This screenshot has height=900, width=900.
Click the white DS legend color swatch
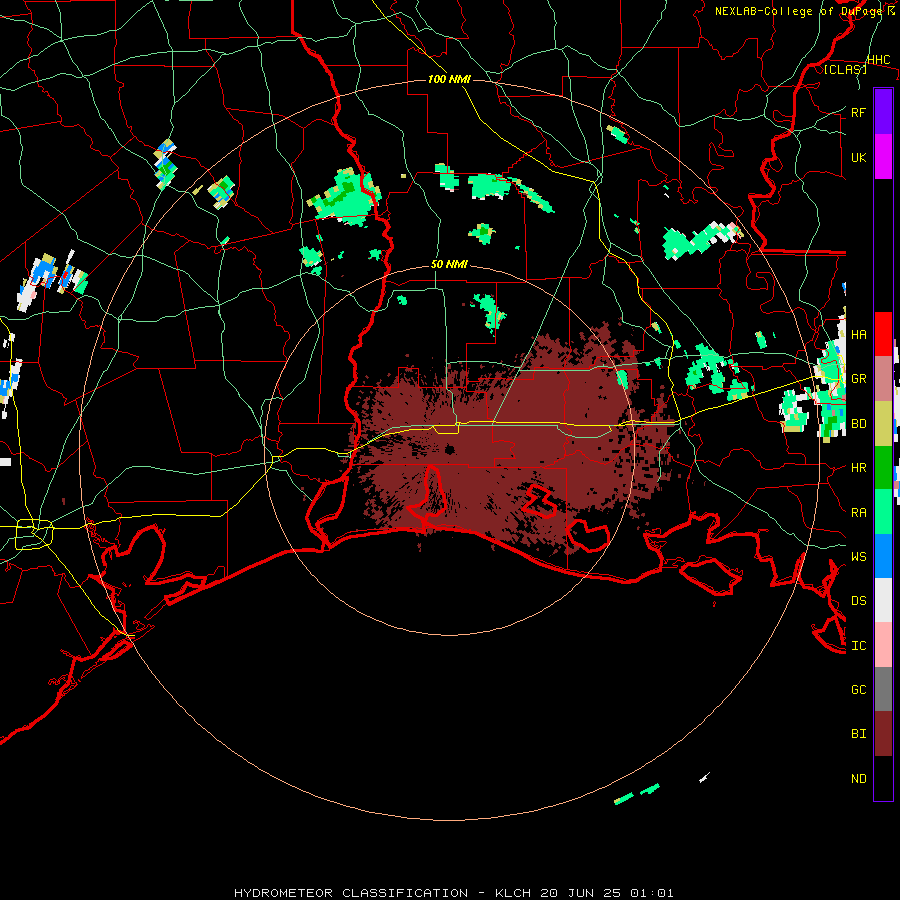[x=883, y=600]
